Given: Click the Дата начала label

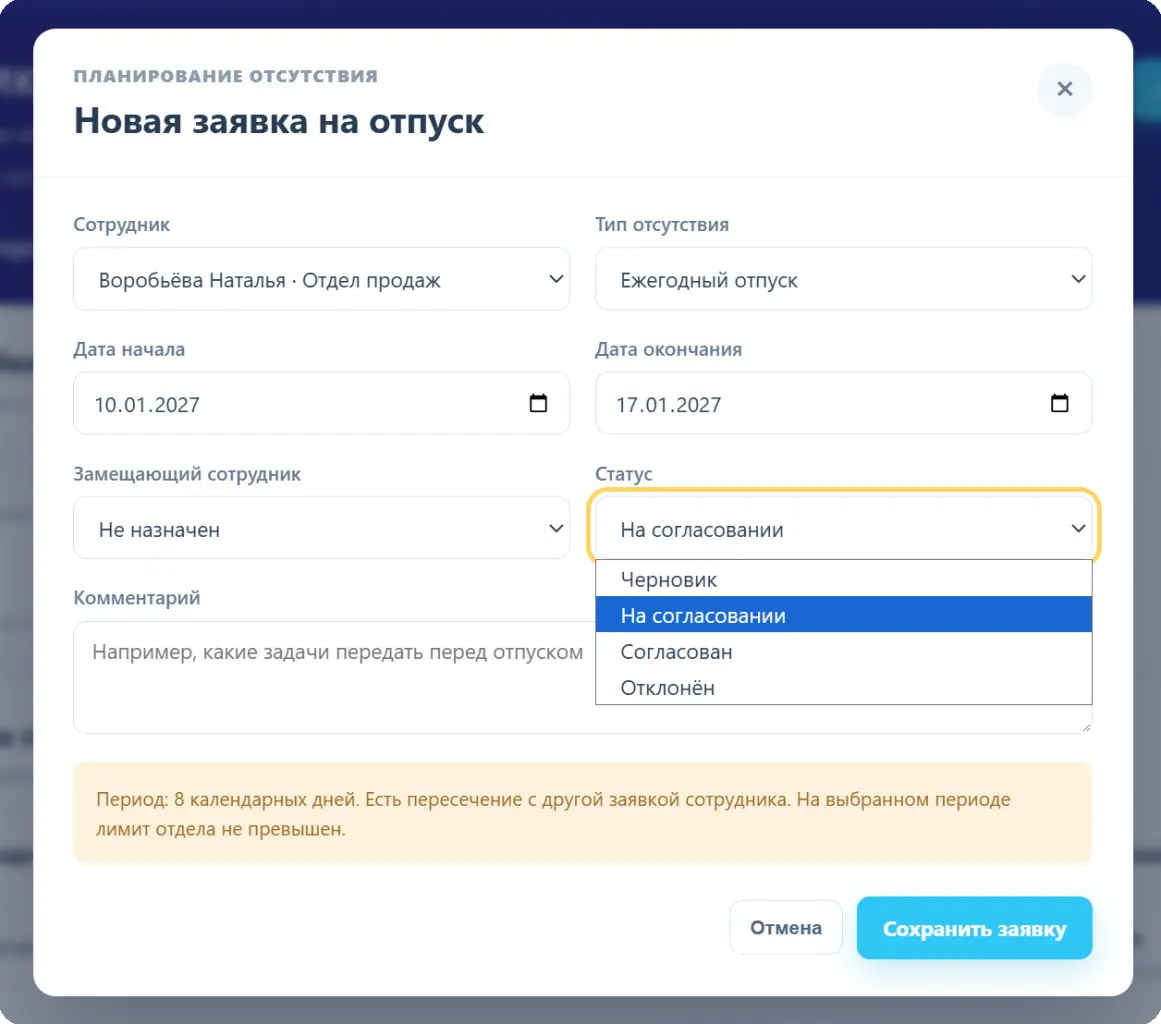Looking at the screenshot, I should pyautogui.click(x=129, y=349).
